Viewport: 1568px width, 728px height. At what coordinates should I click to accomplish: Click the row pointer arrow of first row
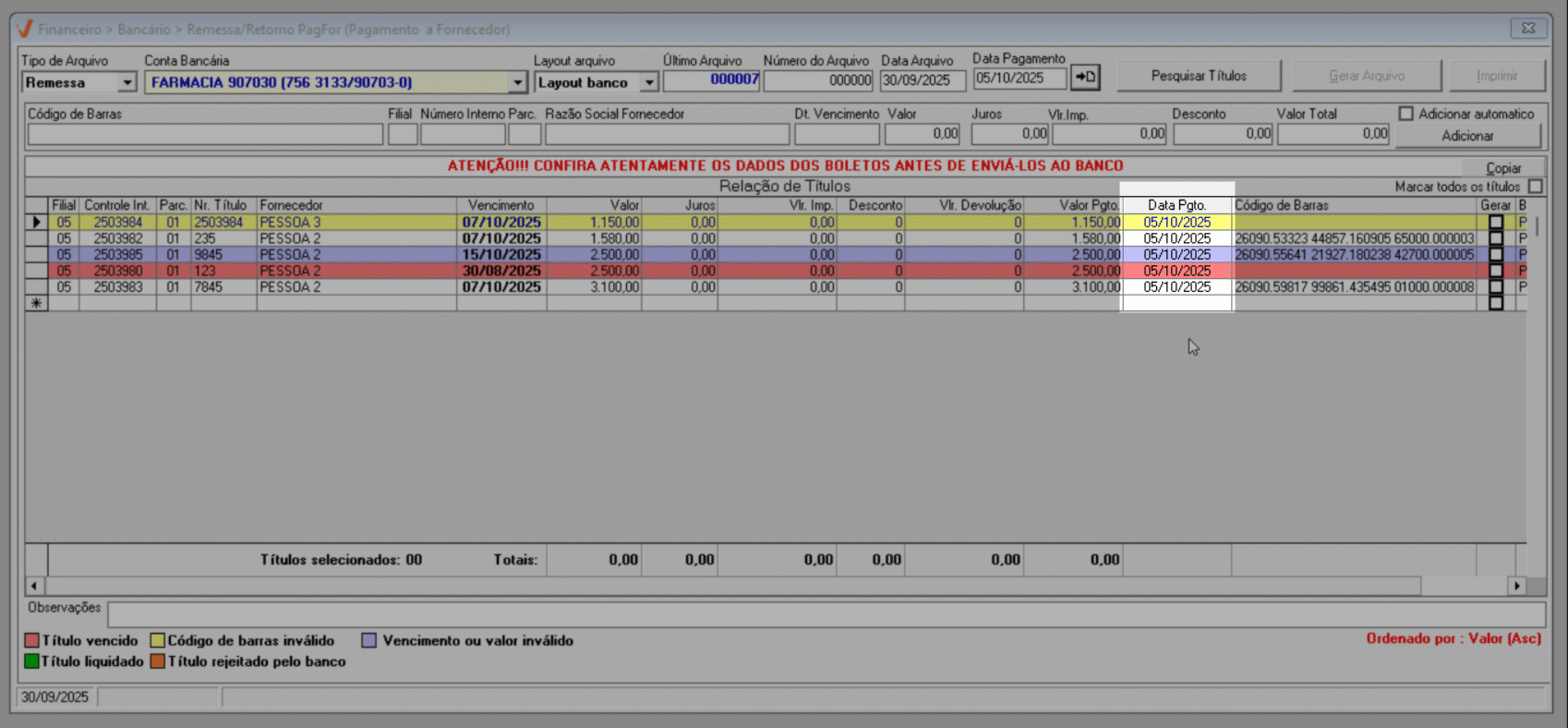[x=37, y=222]
